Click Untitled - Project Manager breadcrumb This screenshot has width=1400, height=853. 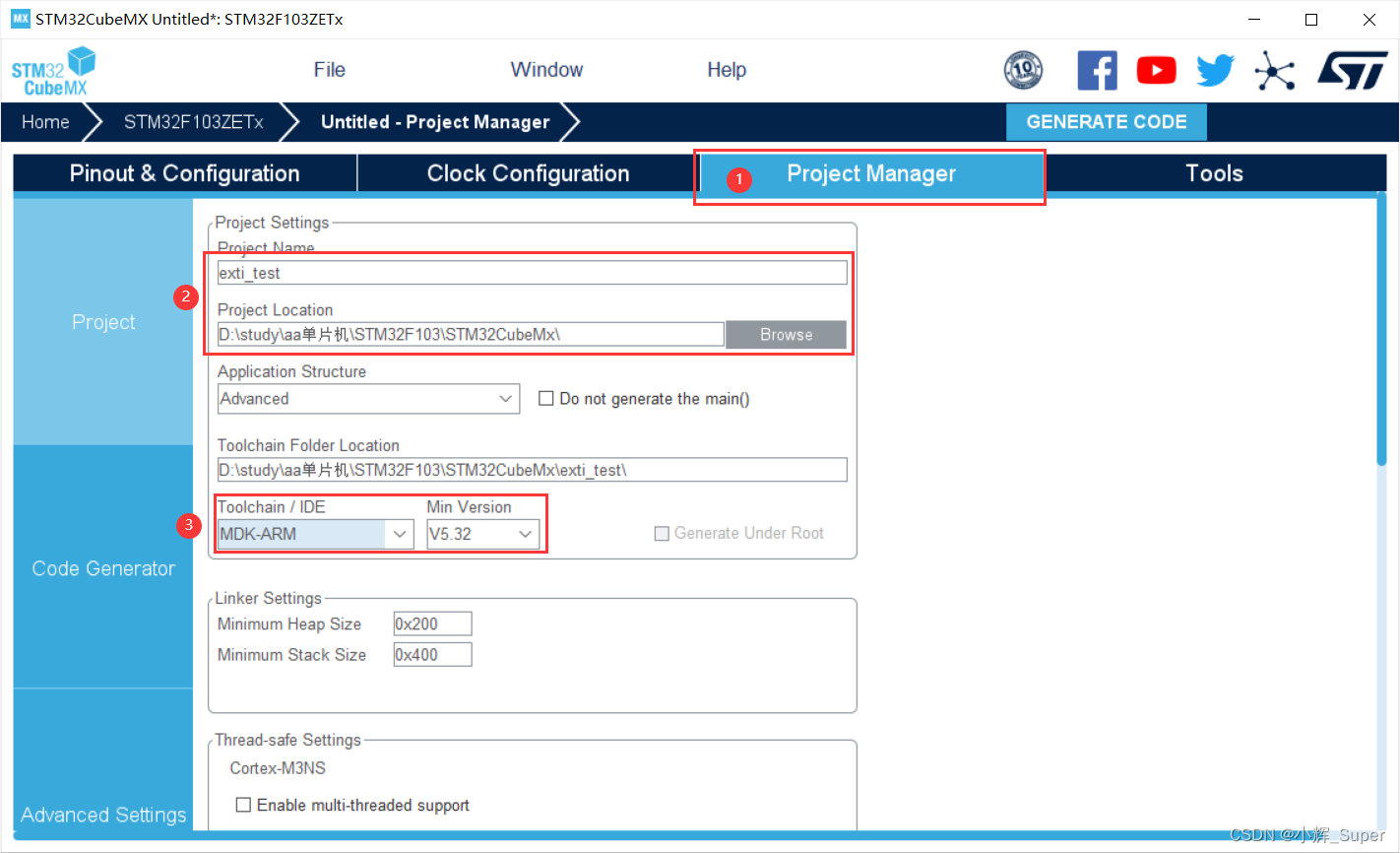435,122
